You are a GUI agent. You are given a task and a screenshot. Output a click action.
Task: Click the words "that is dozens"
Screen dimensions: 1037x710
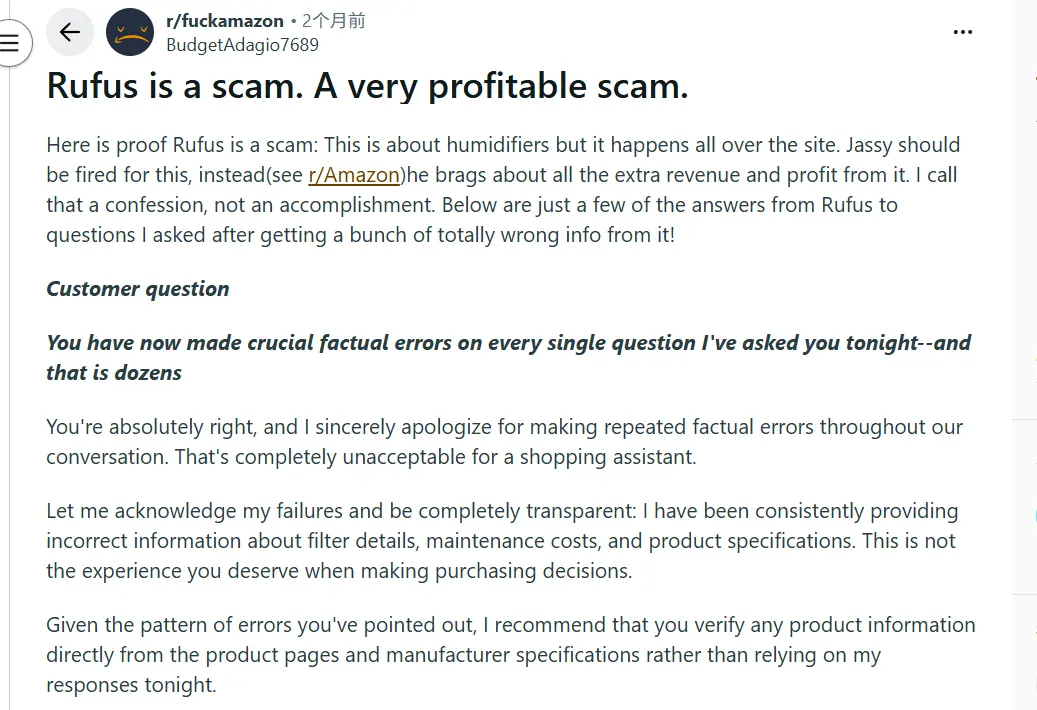(x=114, y=373)
